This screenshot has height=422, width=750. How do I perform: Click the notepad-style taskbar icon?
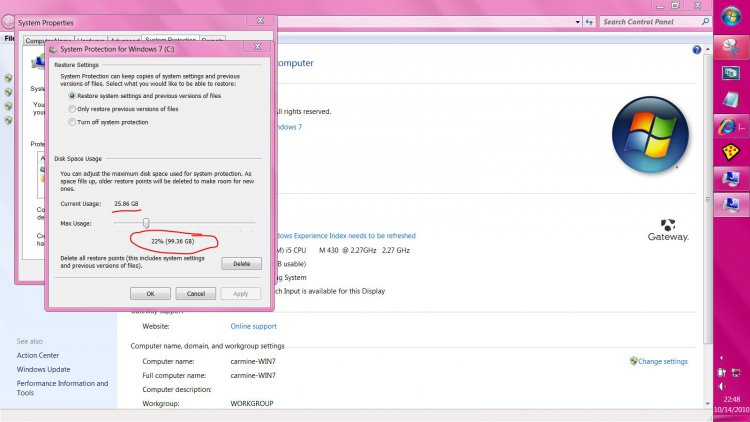click(731, 100)
